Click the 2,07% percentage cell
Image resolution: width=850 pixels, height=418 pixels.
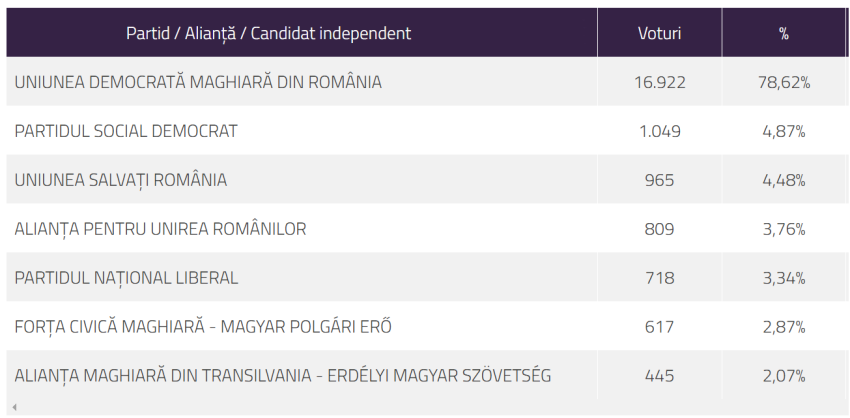pyautogui.click(x=784, y=376)
